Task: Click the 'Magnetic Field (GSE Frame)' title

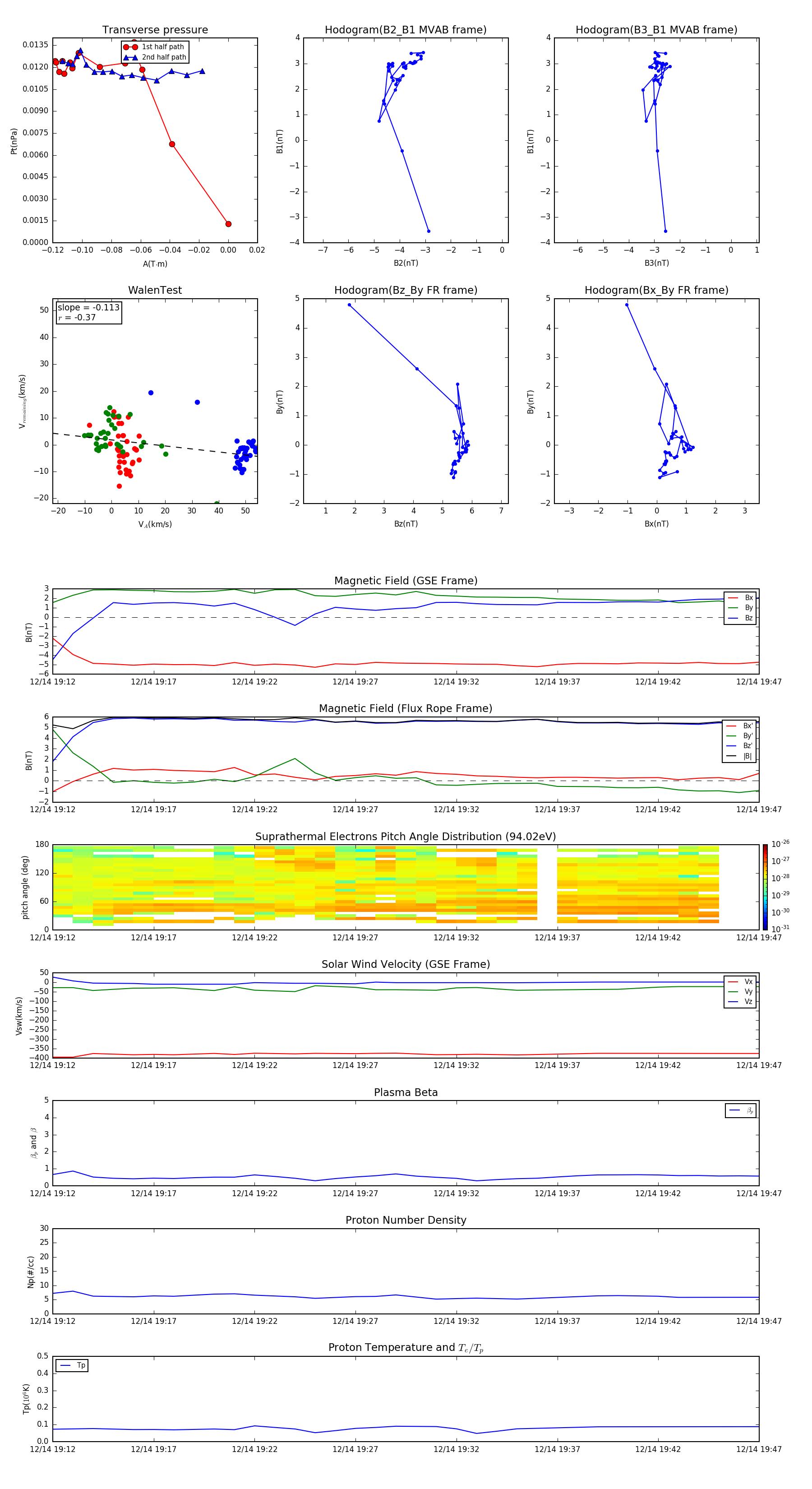Action: (406, 581)
